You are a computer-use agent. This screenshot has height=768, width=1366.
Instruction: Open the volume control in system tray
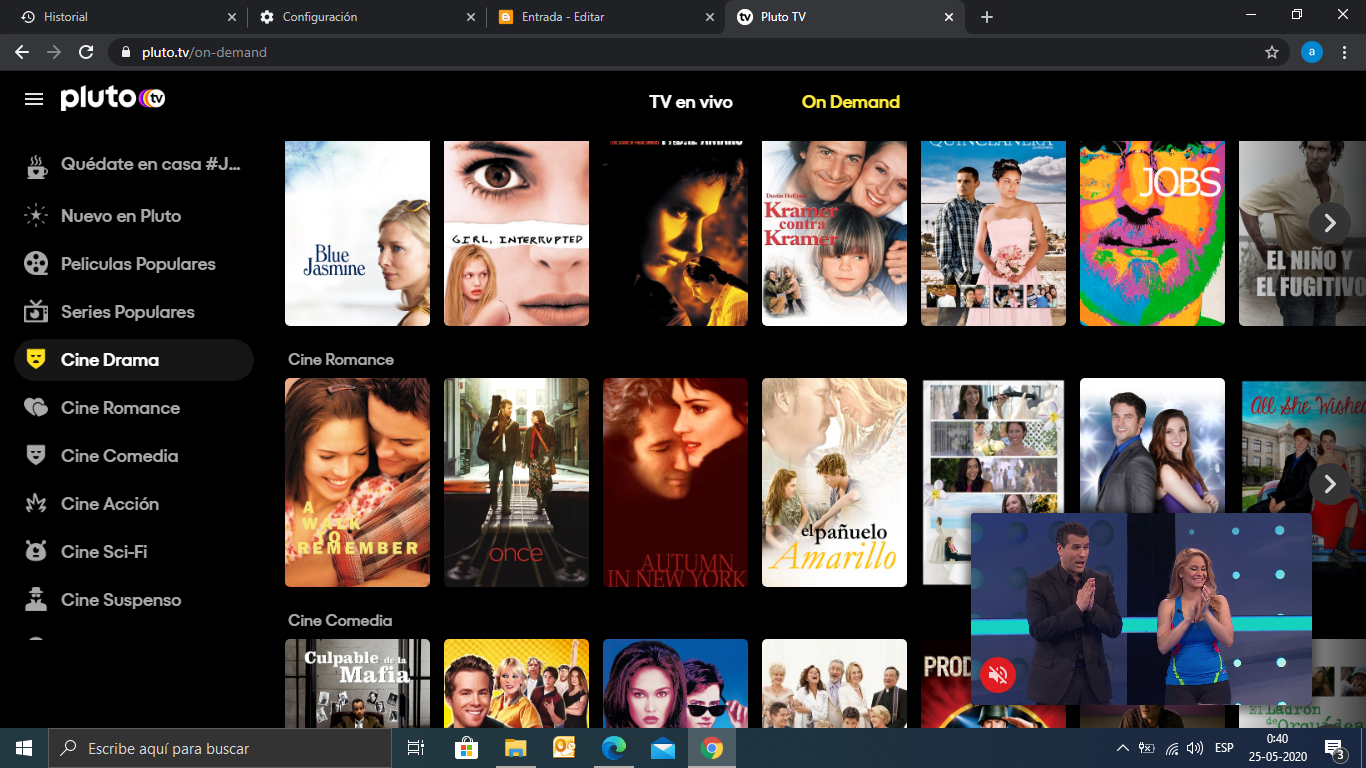pyautogui.click(x=1194, y=748)
